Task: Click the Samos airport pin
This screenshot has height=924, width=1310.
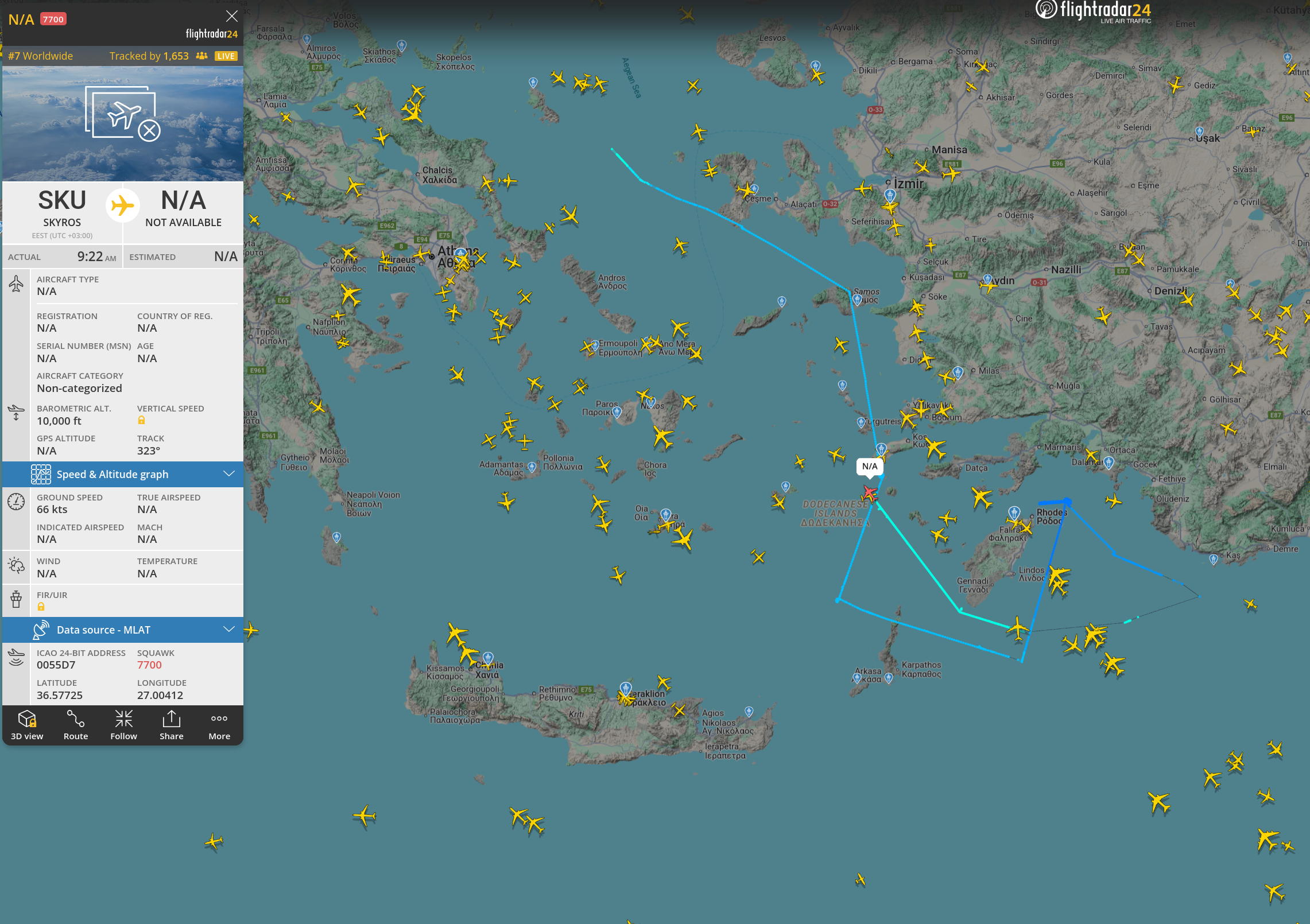Action: coord(857,300)
